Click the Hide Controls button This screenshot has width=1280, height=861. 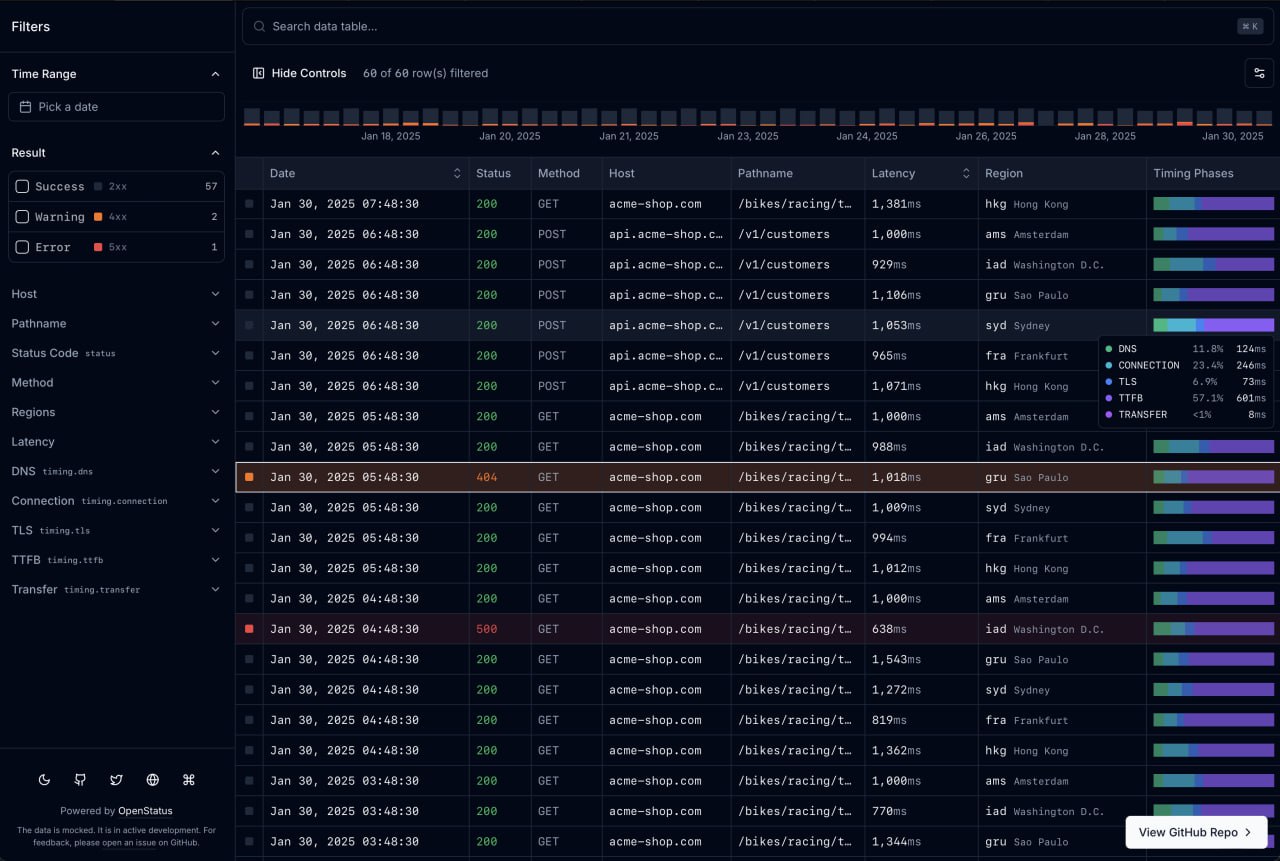pos(299,73)
